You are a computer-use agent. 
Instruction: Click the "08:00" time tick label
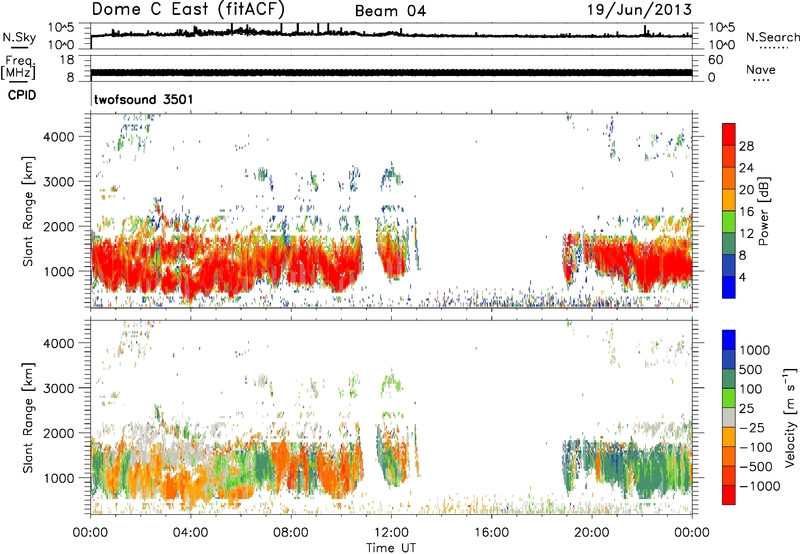[x=290, y=533]
